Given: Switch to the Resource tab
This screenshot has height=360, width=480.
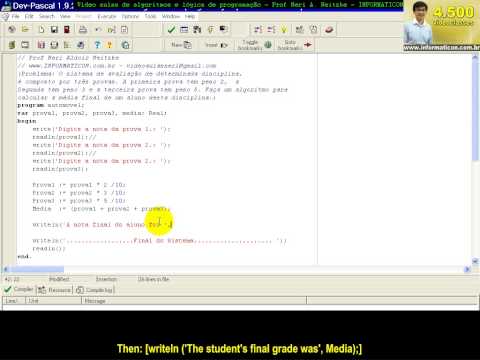Looking at the screenshot, I should coord(54,290).
